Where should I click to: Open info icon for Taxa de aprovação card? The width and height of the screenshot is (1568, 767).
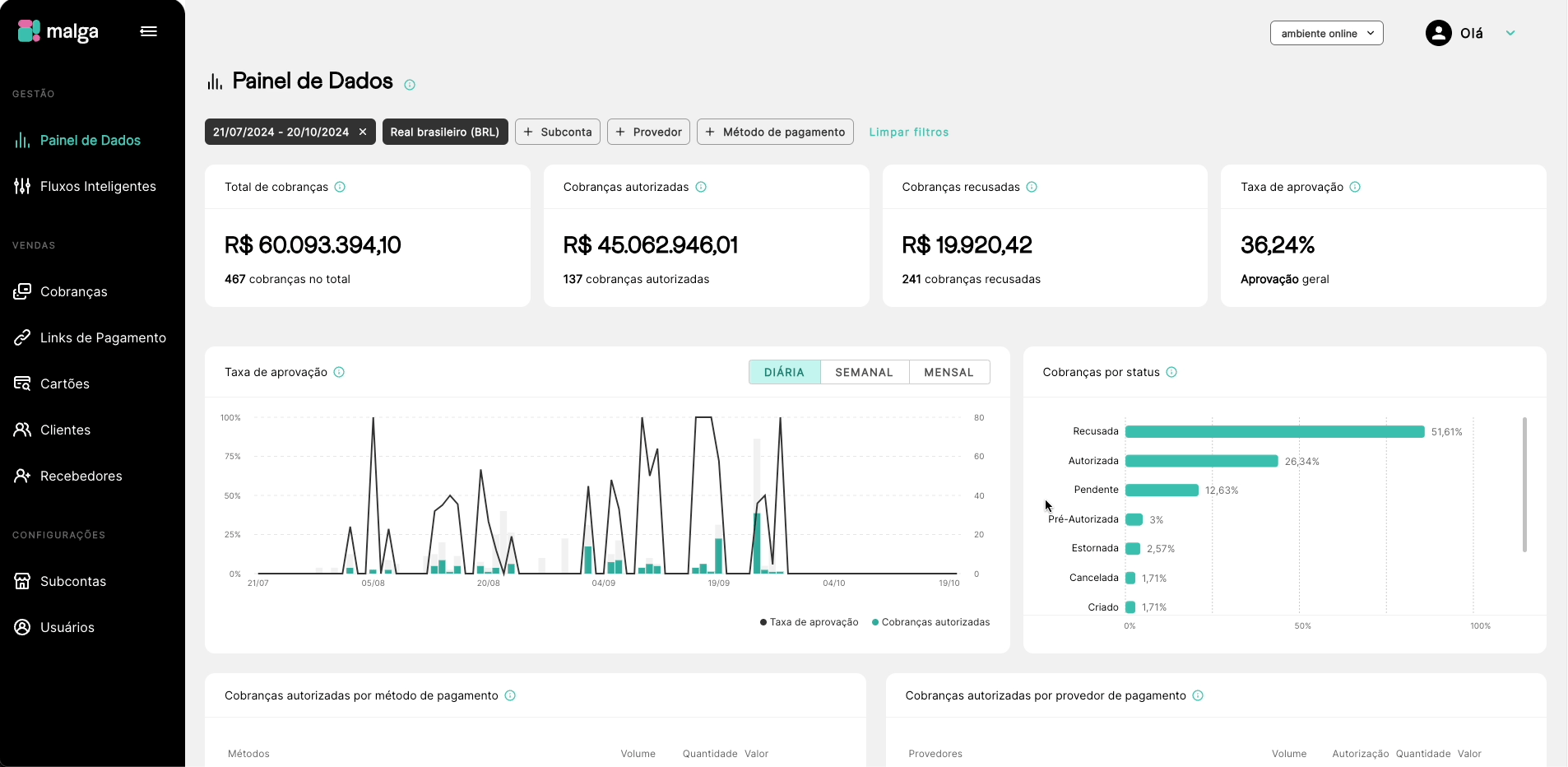click(x=1355, y=187)
